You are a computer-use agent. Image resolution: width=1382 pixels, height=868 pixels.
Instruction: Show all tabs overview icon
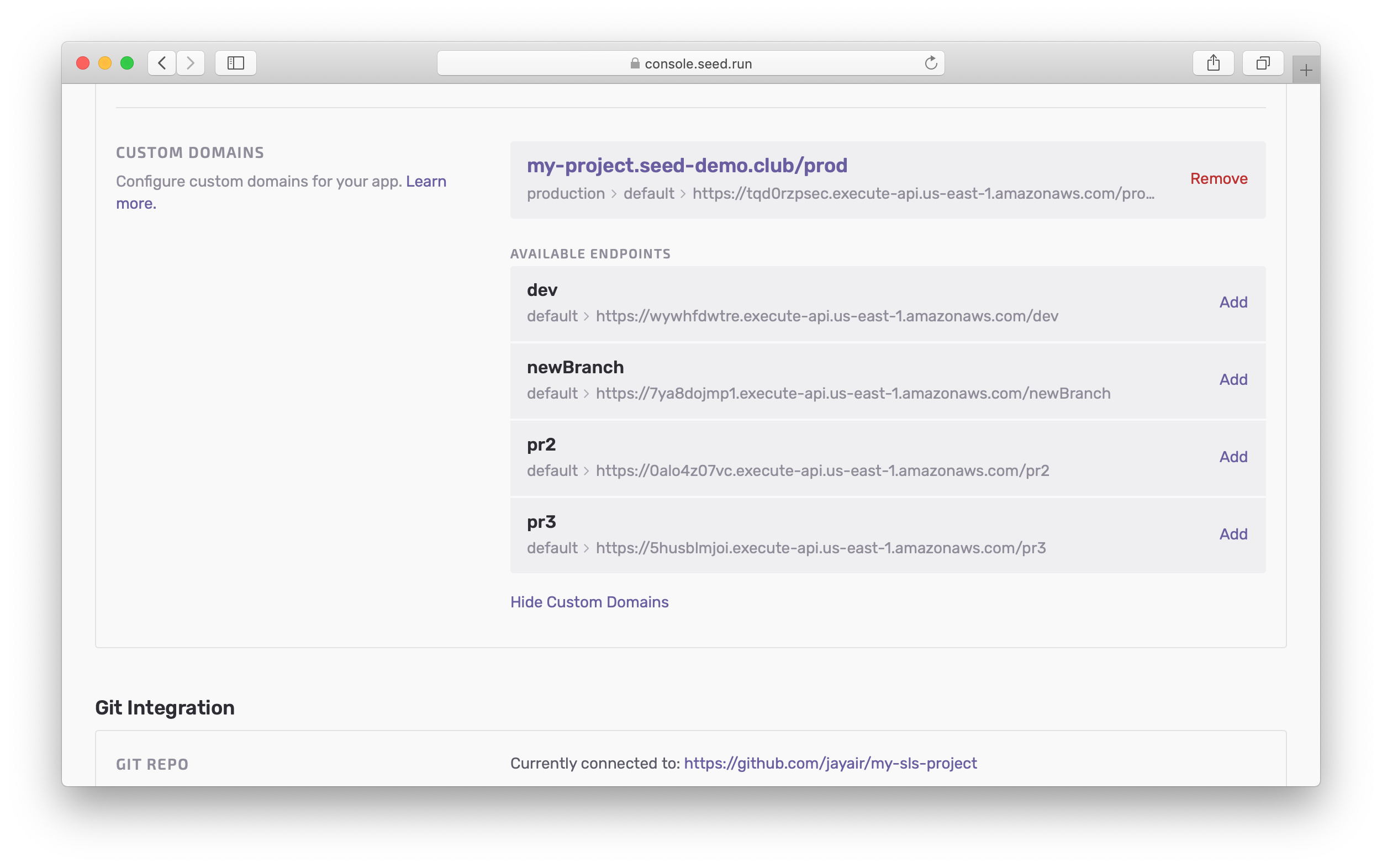[1263, 63]
